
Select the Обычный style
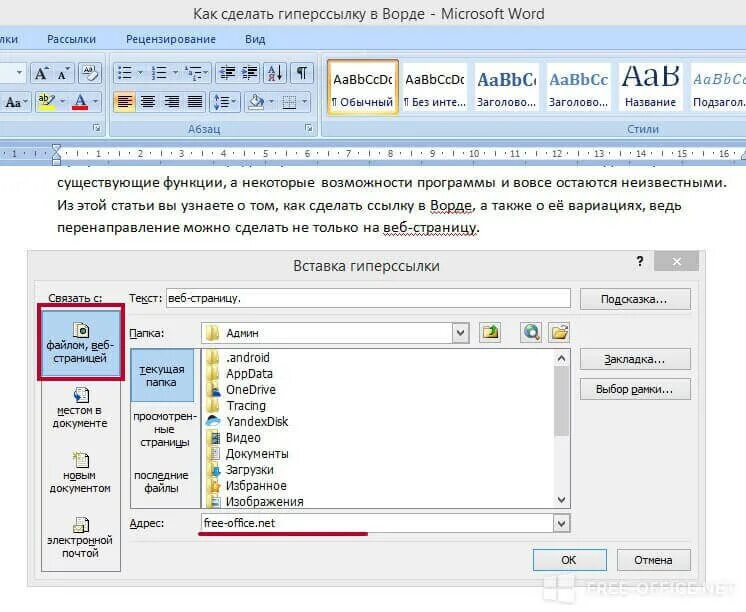pyautogui.click(x=363, y=88)
